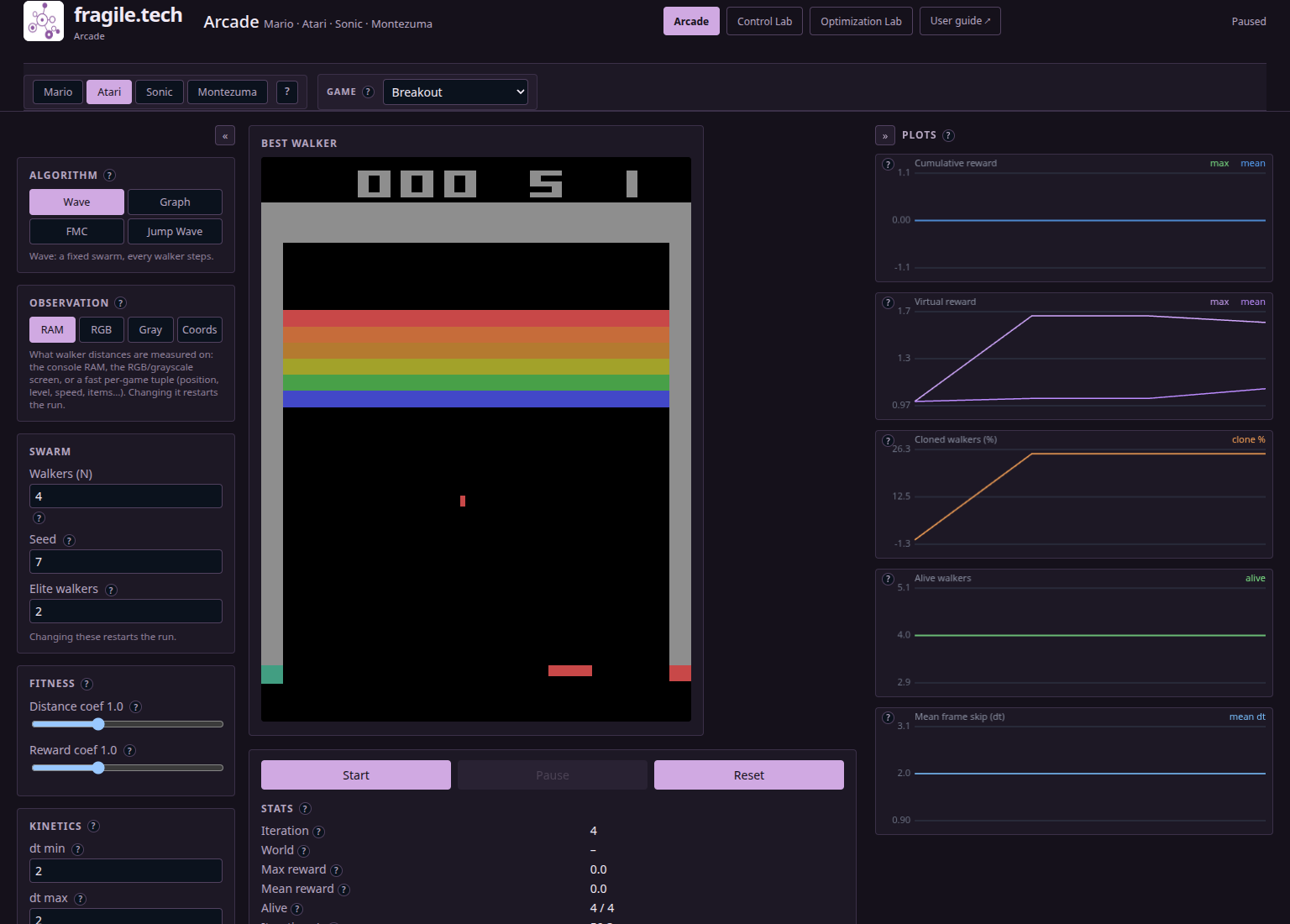The width and height of the screenshot is (1290, 924).
Task: Open the User guide link
Action: tap(960, 21)
